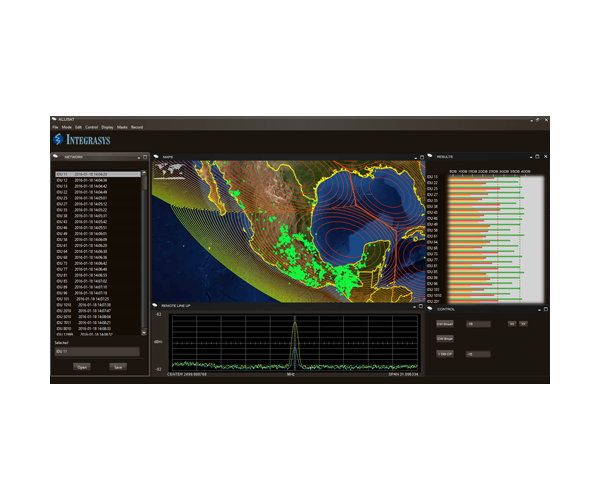The image size is (600, 500).
Task: Maximize the RESULTS panel
Action: coord(537,156)
